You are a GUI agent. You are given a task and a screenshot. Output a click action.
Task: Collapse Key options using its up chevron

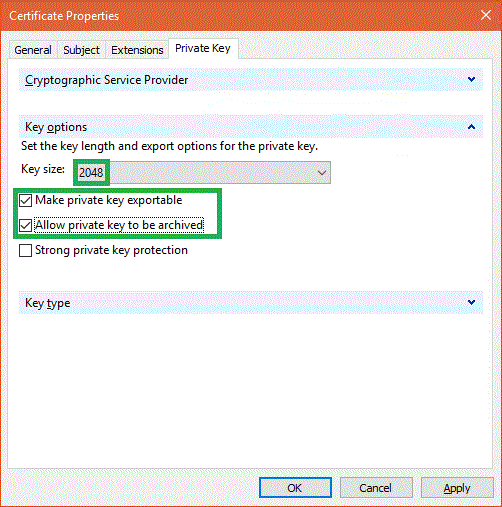tap(471, 127)
